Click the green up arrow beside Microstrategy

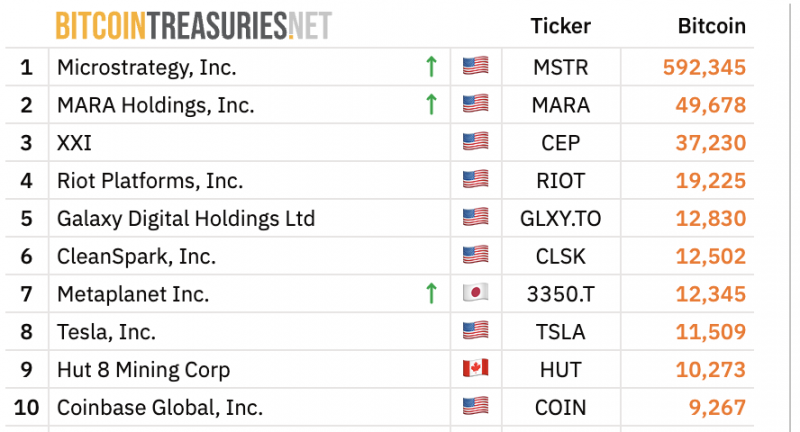[431, 67]
